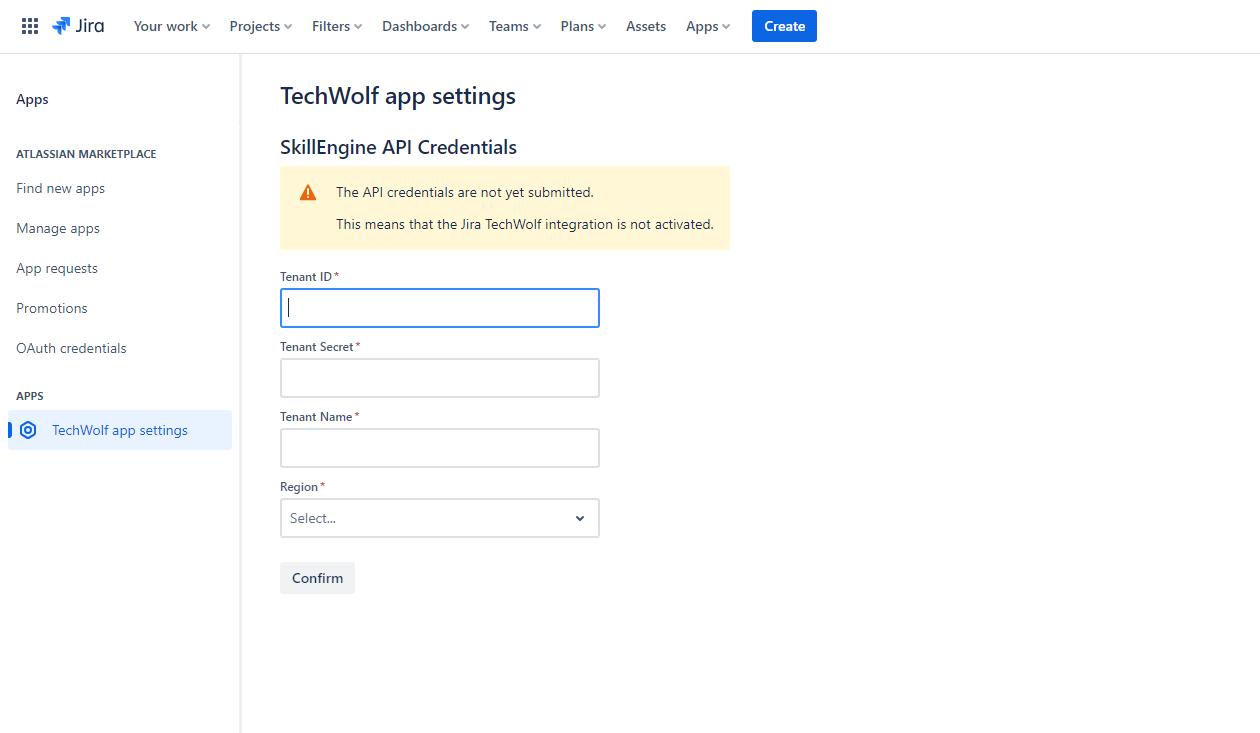Click the Tenant Secret input field
Image resolution: width=1260 pixels, height=733 pixels.
[439, 378]
